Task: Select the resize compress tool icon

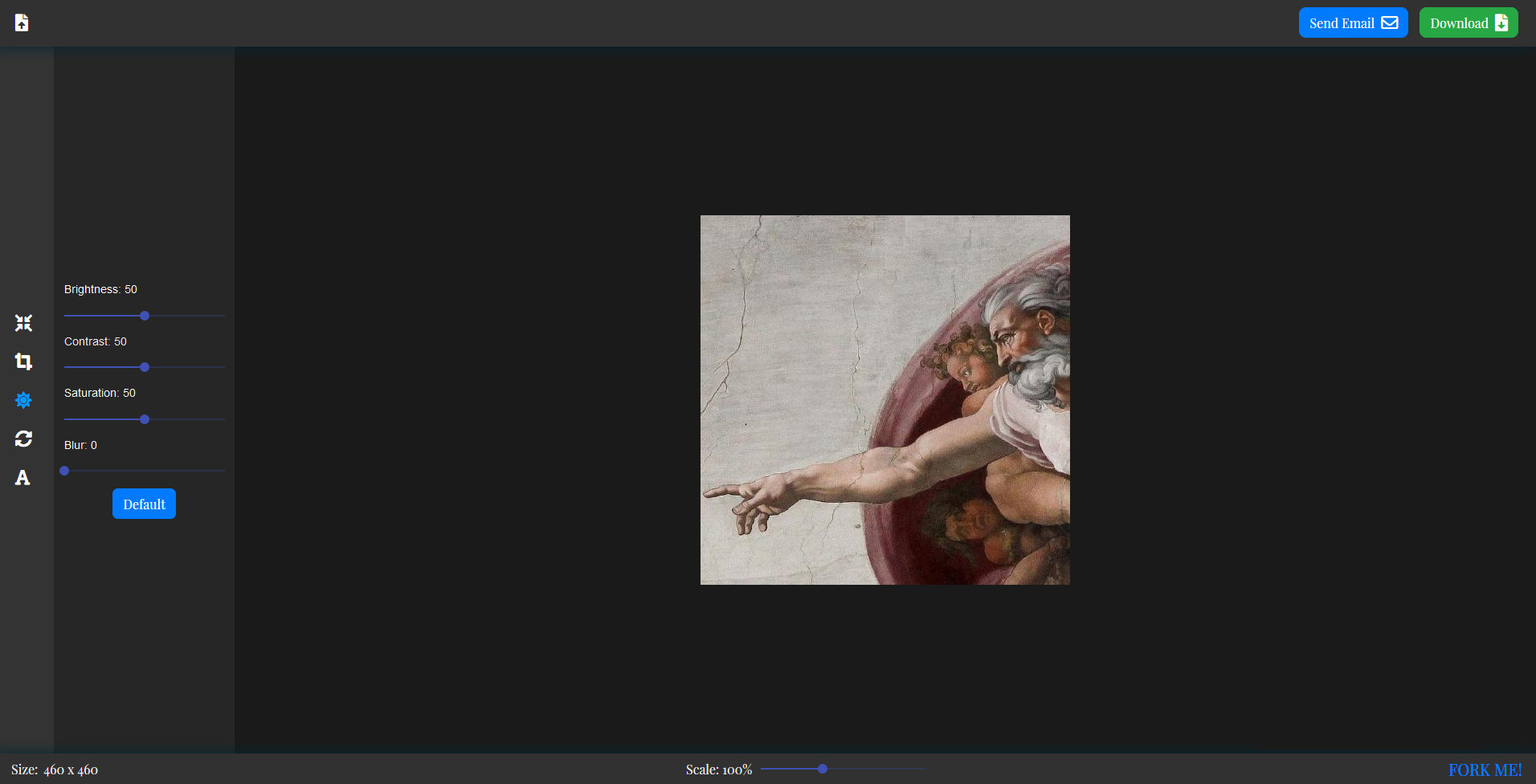Action: point(23,323)
